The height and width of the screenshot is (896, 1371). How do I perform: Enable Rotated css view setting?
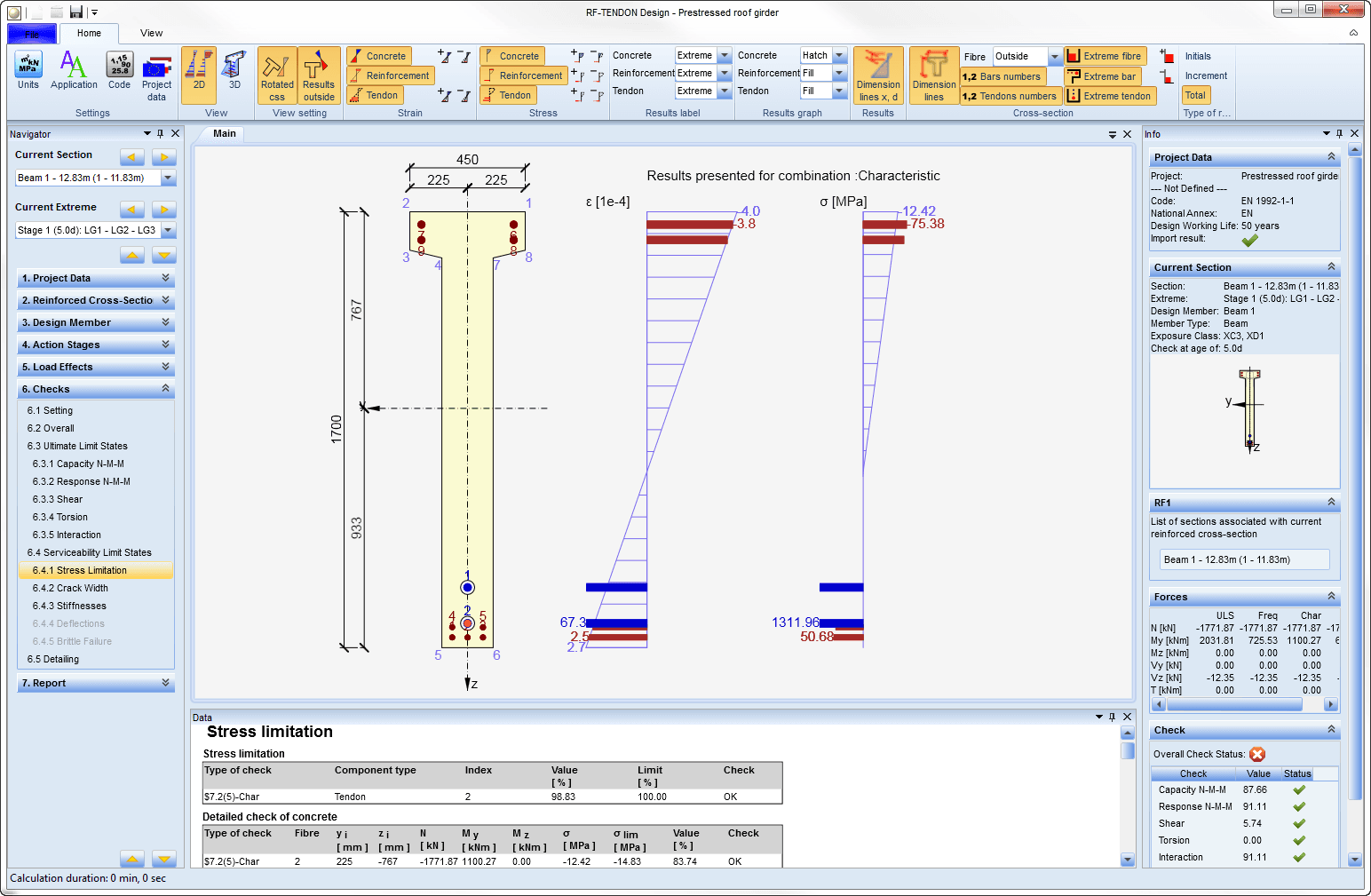tap(276, 75)
